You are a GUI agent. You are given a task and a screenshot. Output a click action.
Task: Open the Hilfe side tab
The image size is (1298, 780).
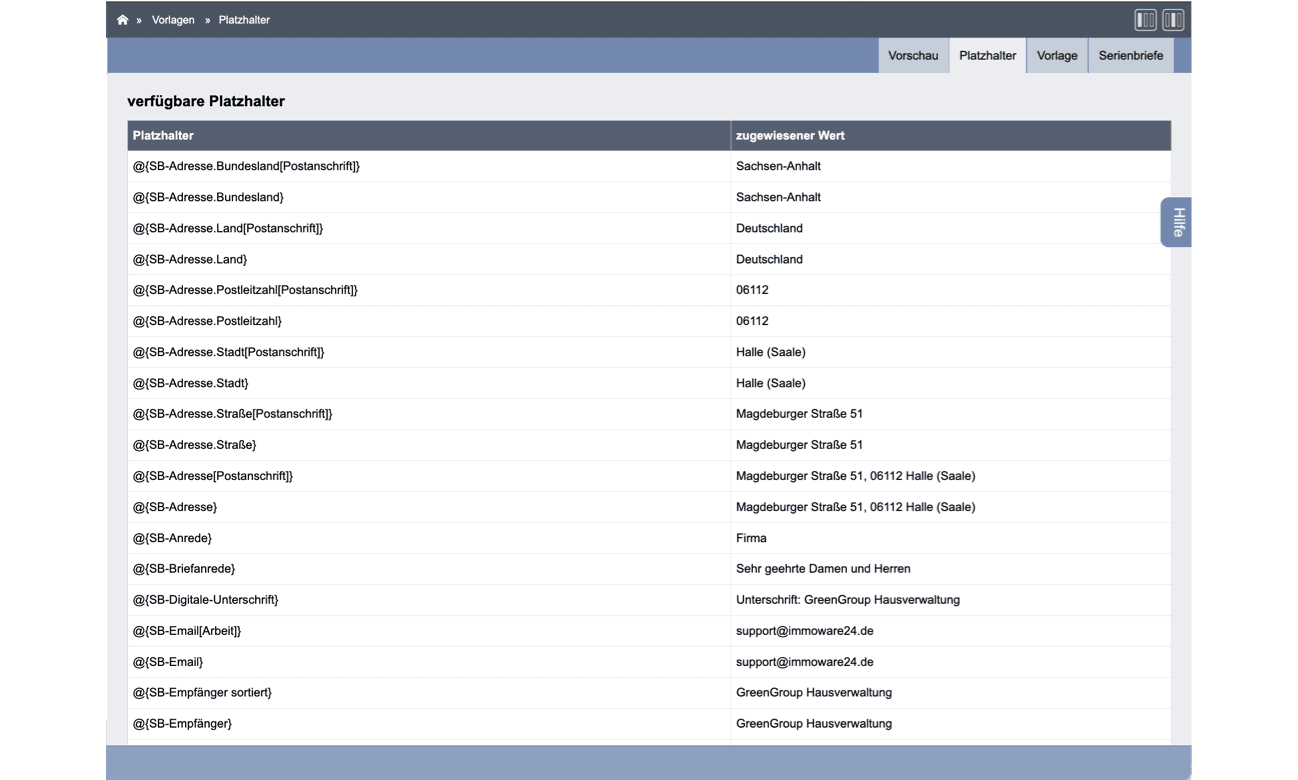point(1177,222)
